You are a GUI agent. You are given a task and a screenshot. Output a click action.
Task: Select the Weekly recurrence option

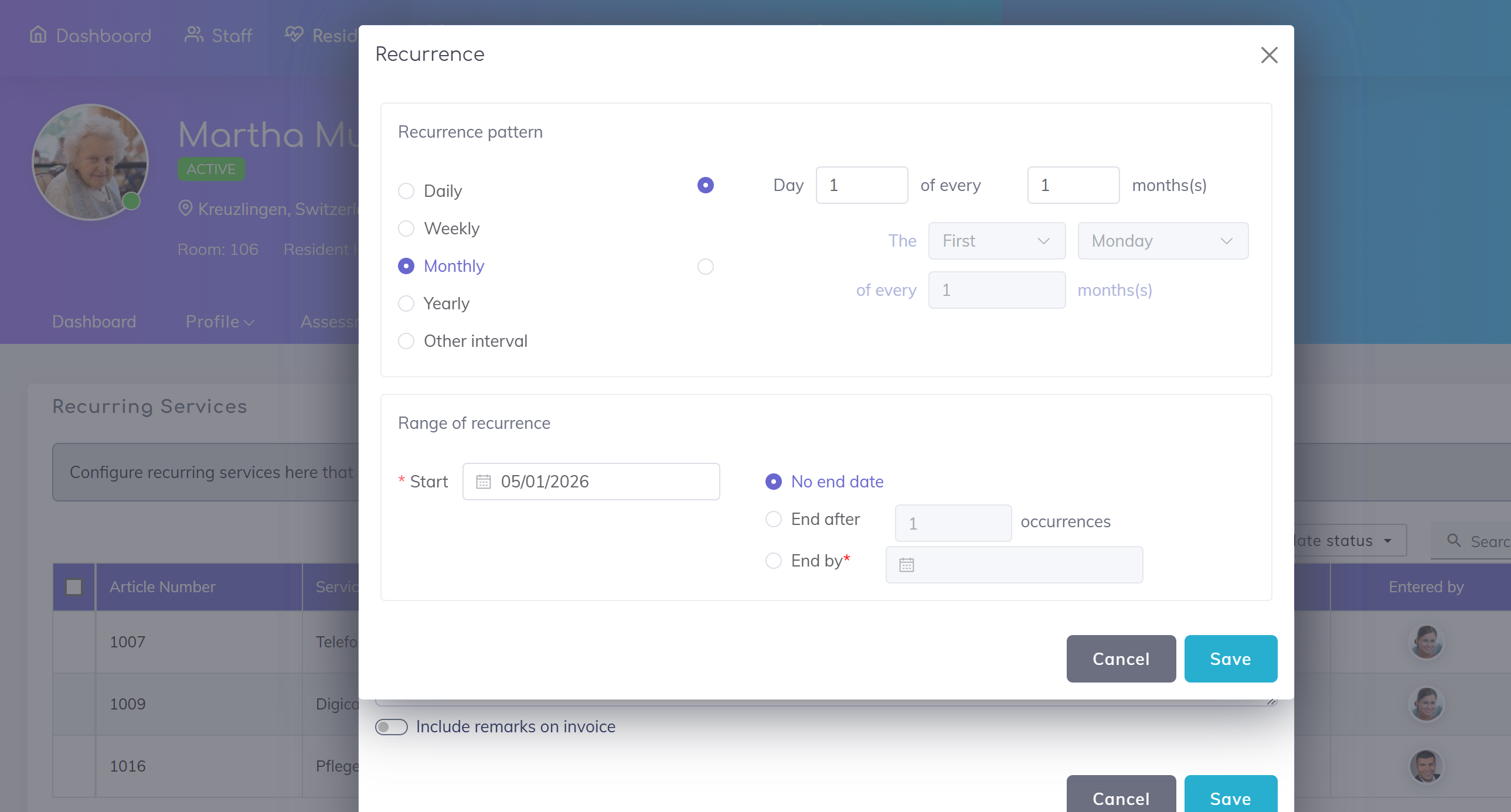[x=406, y=228]
